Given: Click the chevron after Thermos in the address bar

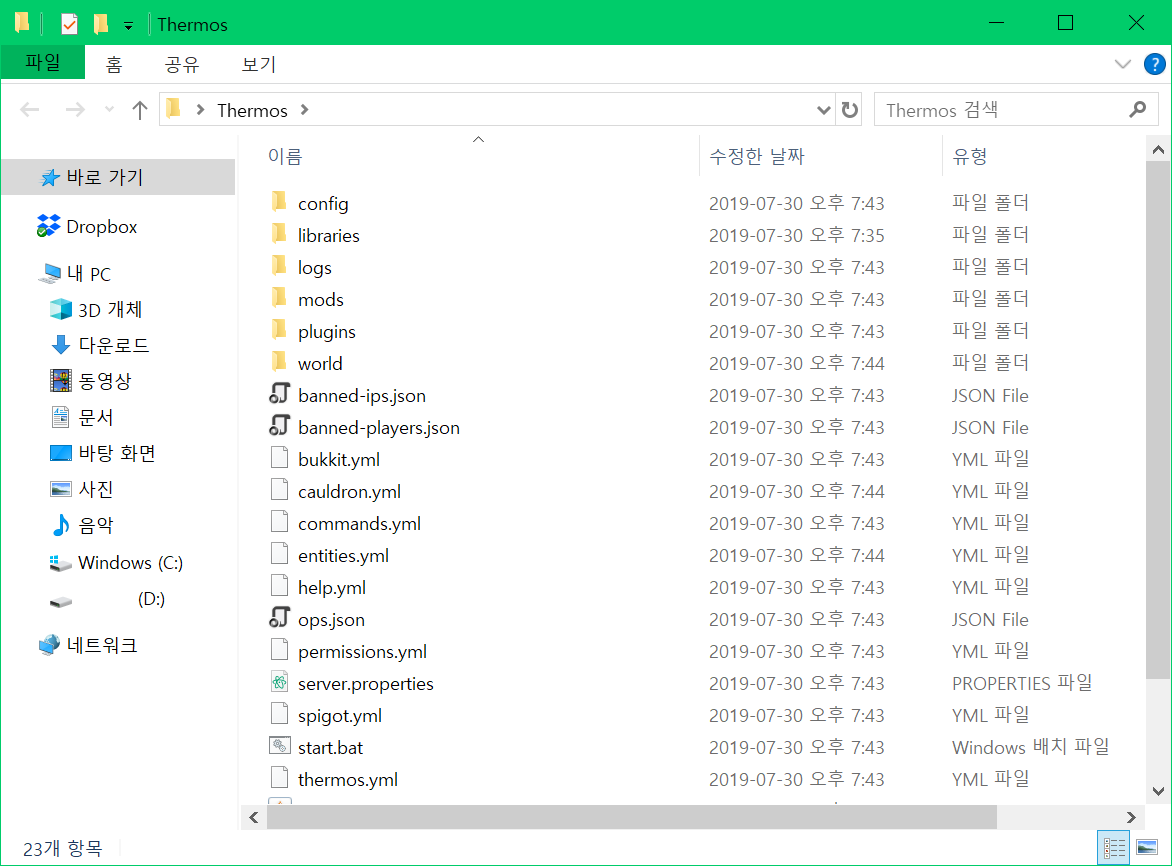Looking at the screenshot, I should pyautogui.click(x=304, y=110).
